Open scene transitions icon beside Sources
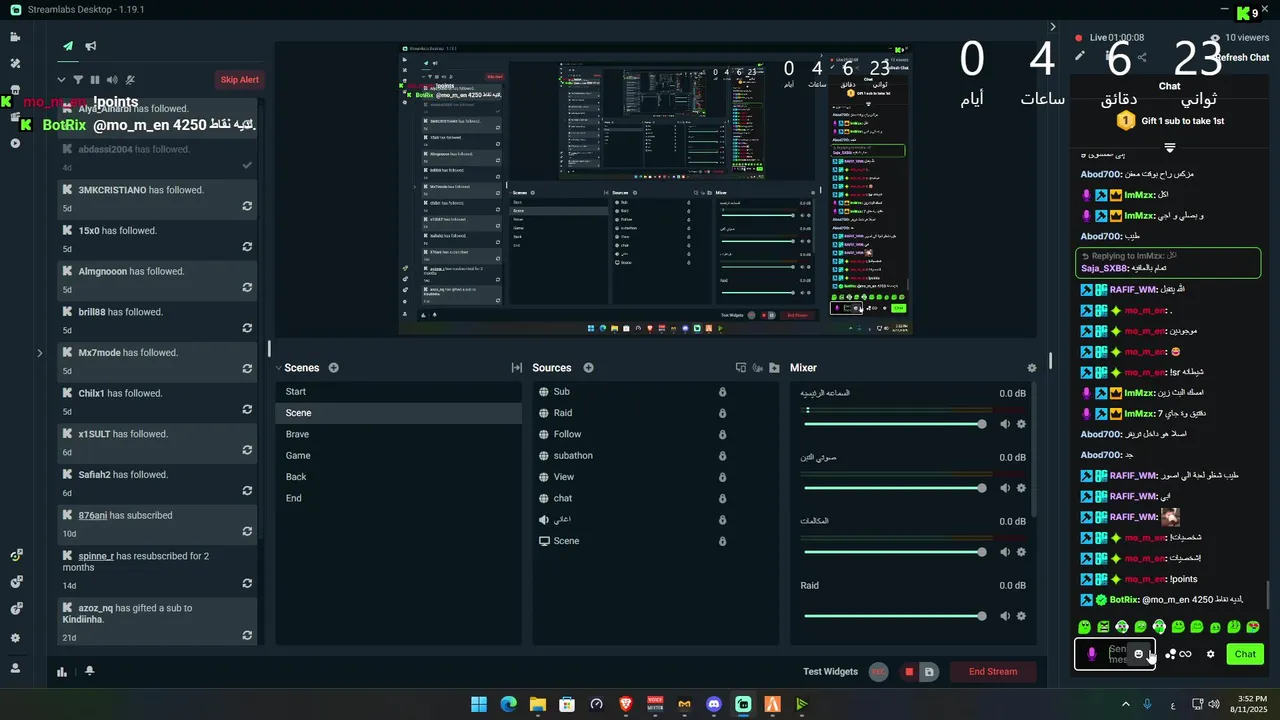 517,368
